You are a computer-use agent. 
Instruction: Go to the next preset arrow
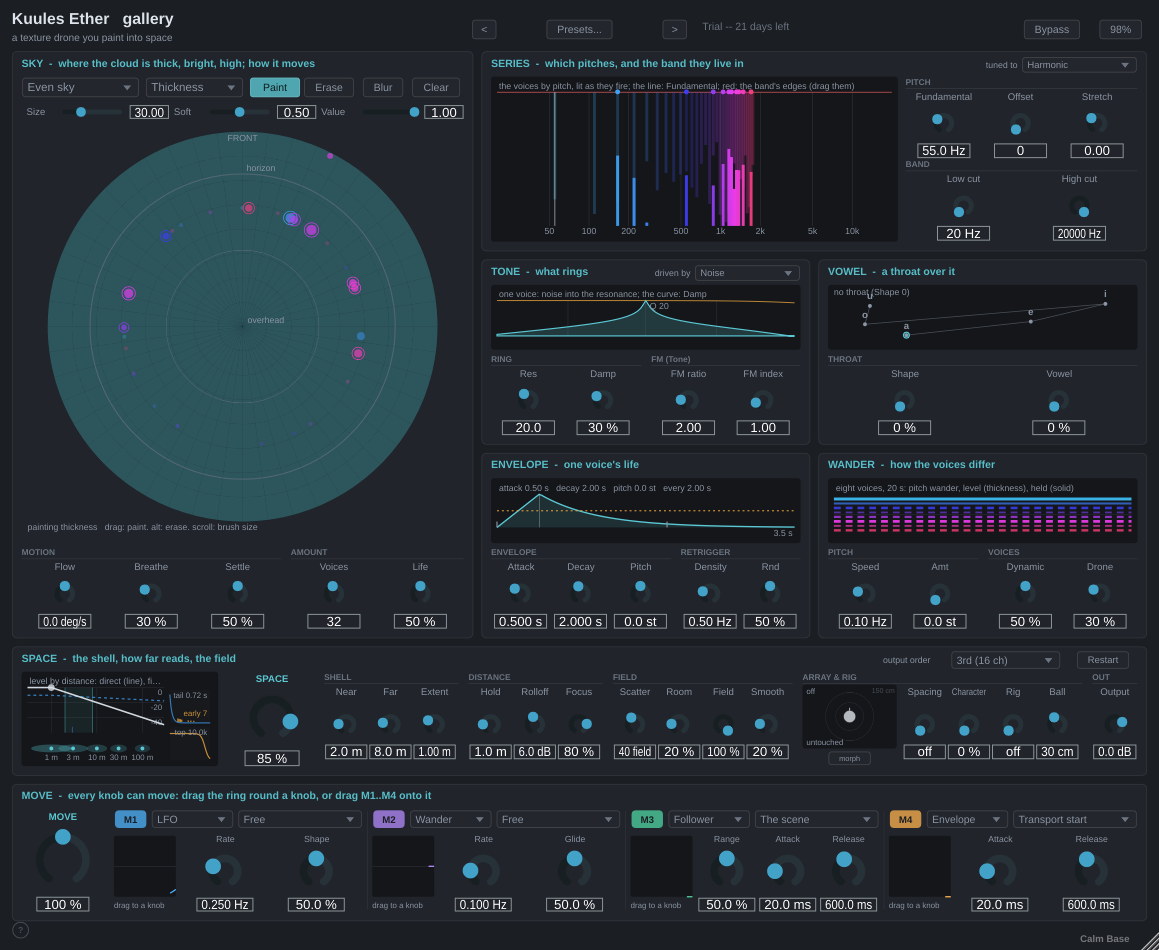tap(674, 30)
